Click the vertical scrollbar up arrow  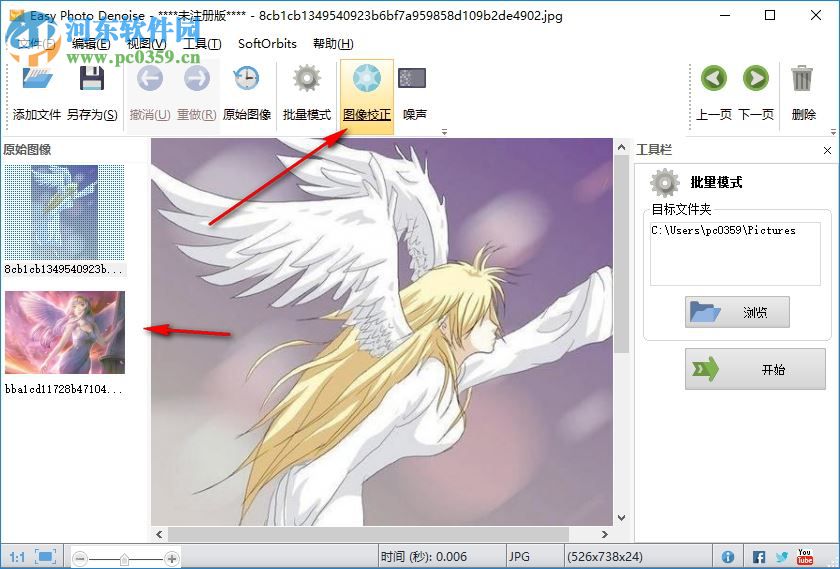tap(621, 146)
